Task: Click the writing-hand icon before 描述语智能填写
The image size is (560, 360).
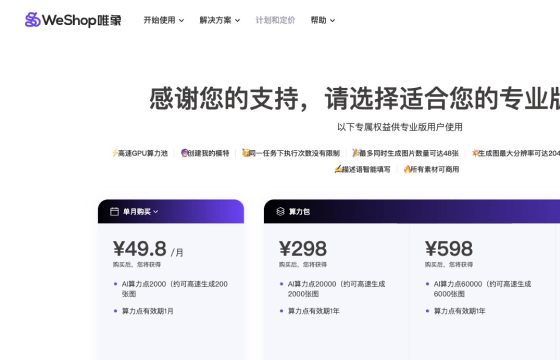Action: point(338,169)
